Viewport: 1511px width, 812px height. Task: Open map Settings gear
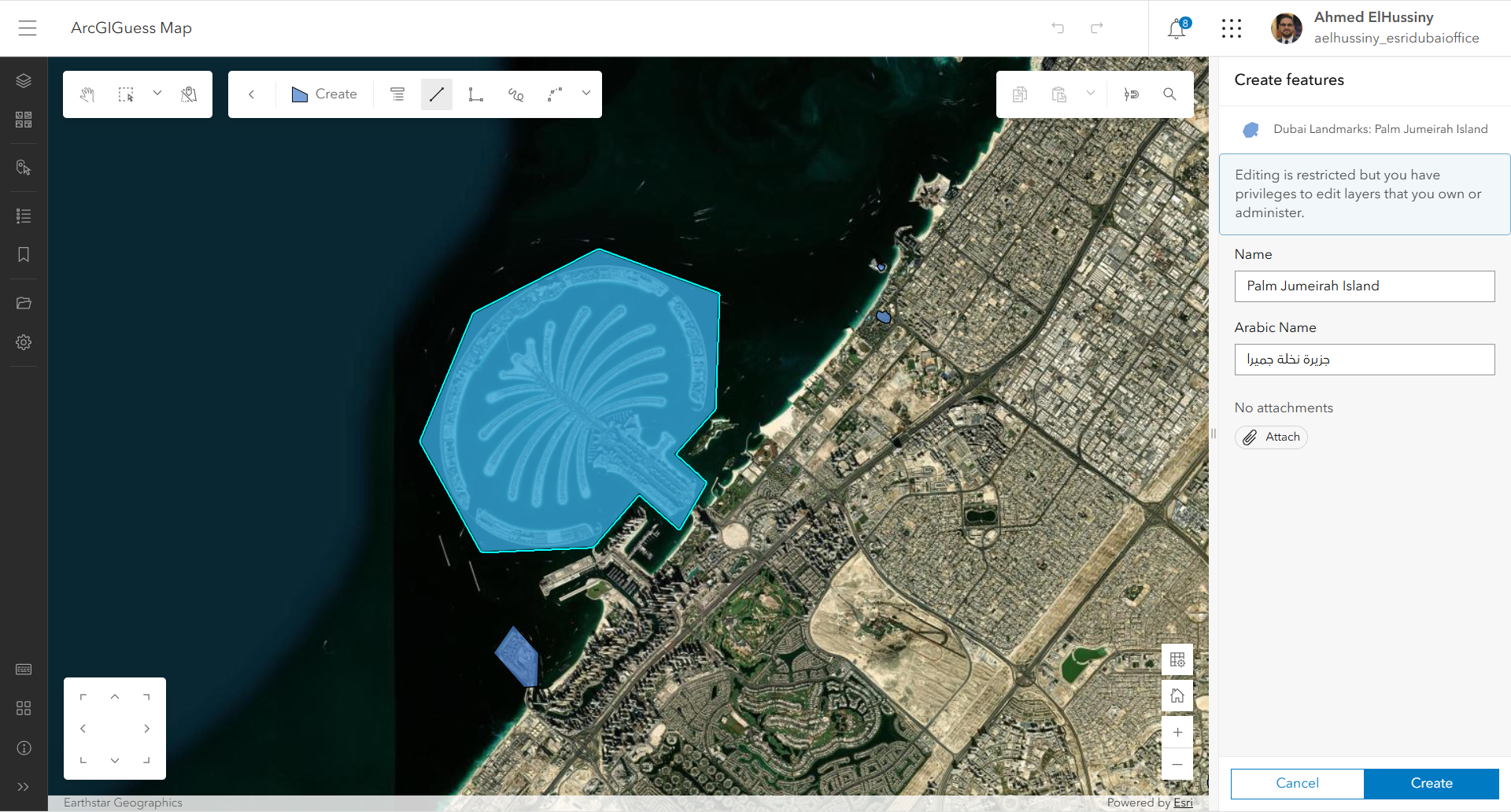coord(24,342)
